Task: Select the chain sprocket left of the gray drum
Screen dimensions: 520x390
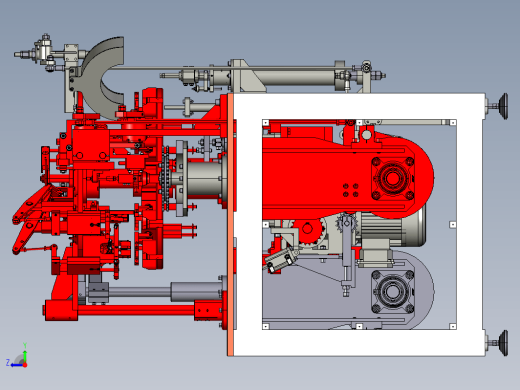Action: pos(165,179)
